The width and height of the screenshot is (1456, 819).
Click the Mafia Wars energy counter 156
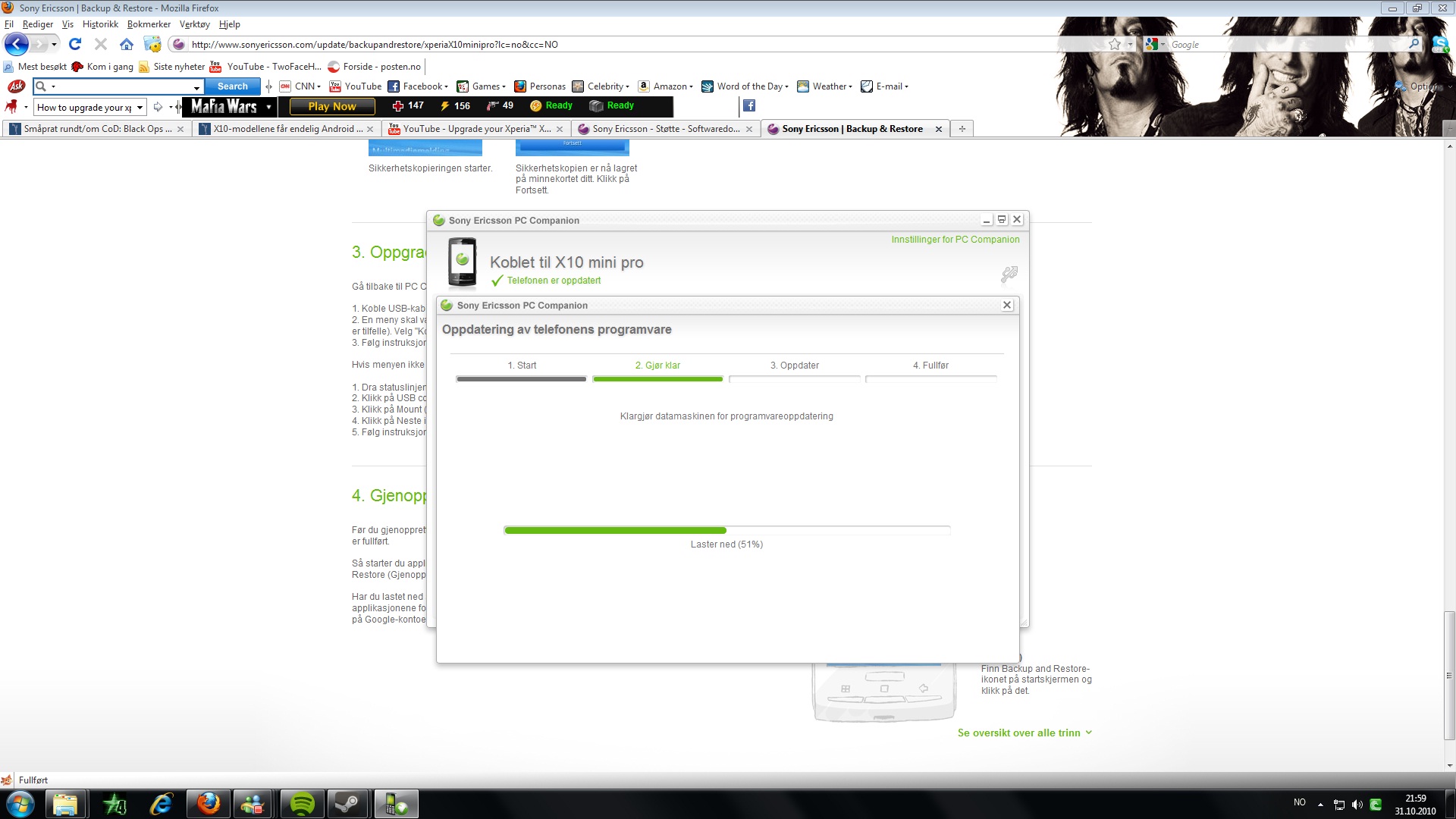(455, 106)
